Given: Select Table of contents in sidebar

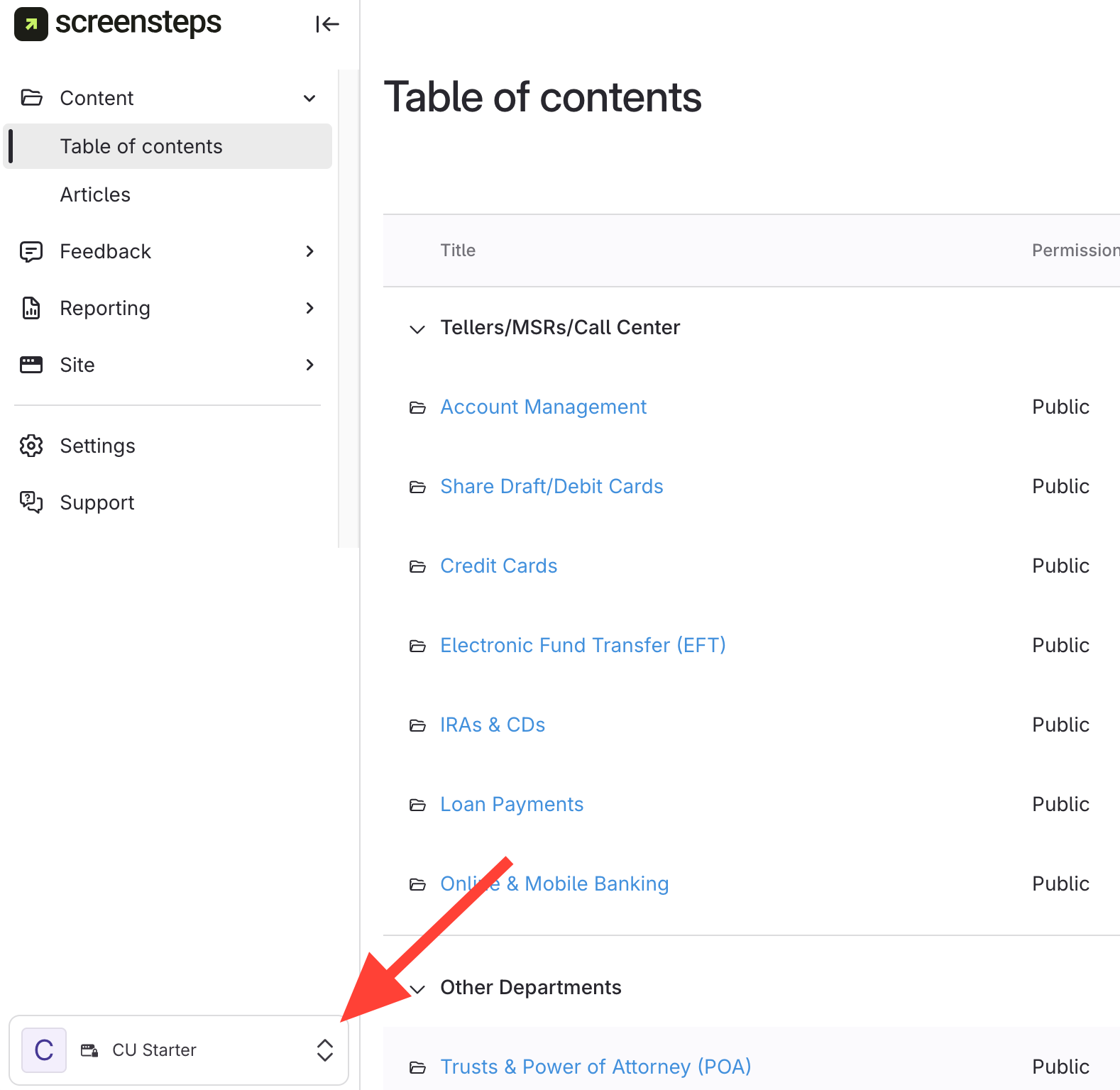Looking at the screenshot, I should coord(141,146).
